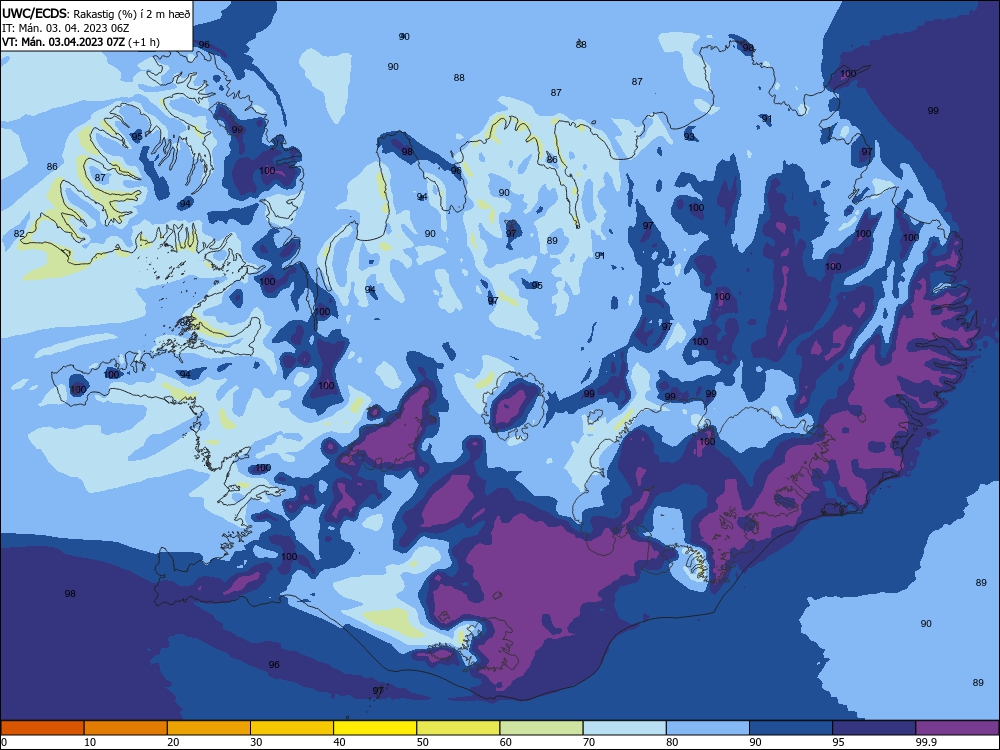Click the '50' legend tick label
This screenshot has width=1000, height=750.
[x=423, y=742]
